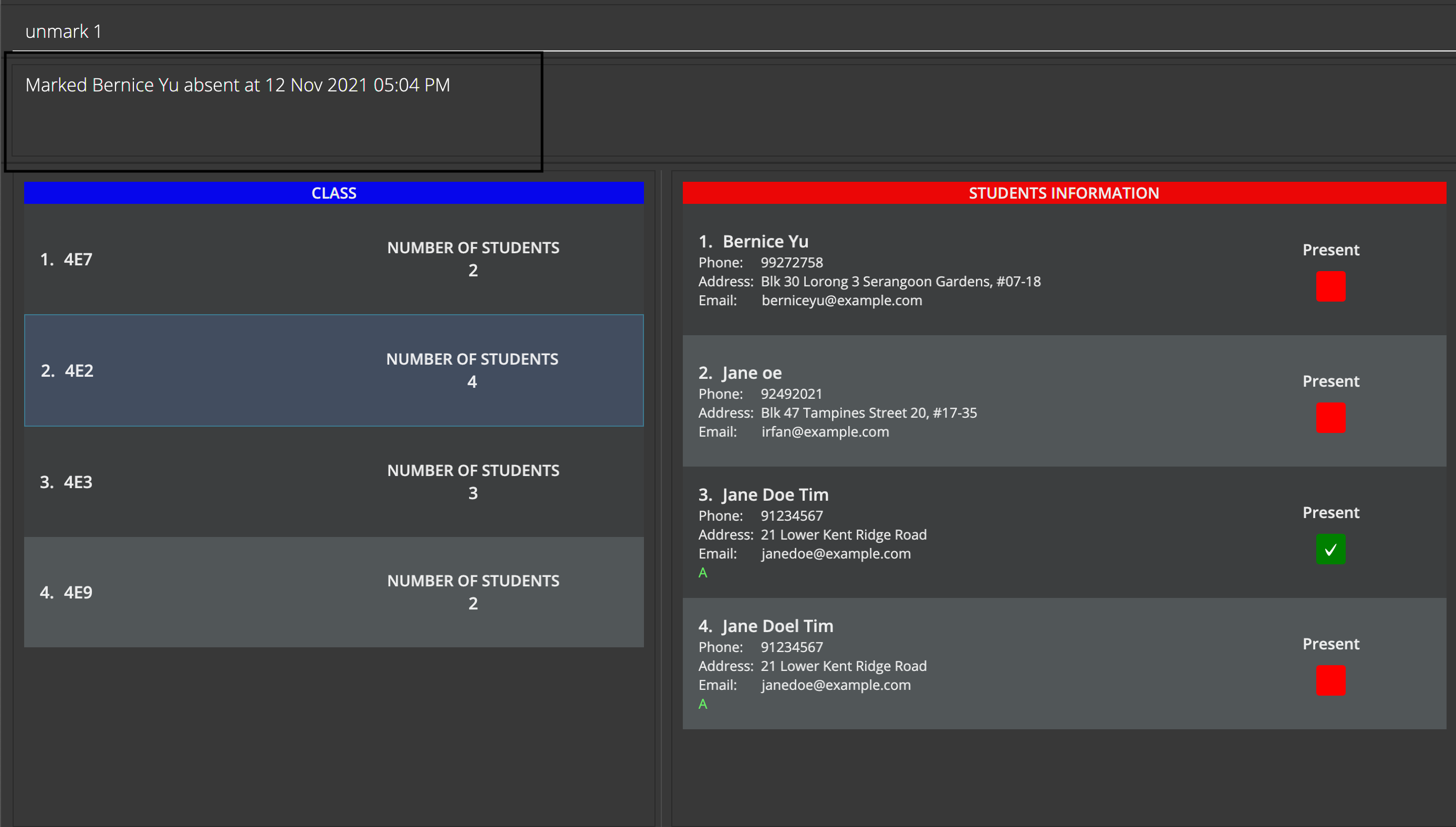Screen dimensions: 1456x827
Task: Click the red STUDENTS INFORMATION header
Action: [1063, 193]
